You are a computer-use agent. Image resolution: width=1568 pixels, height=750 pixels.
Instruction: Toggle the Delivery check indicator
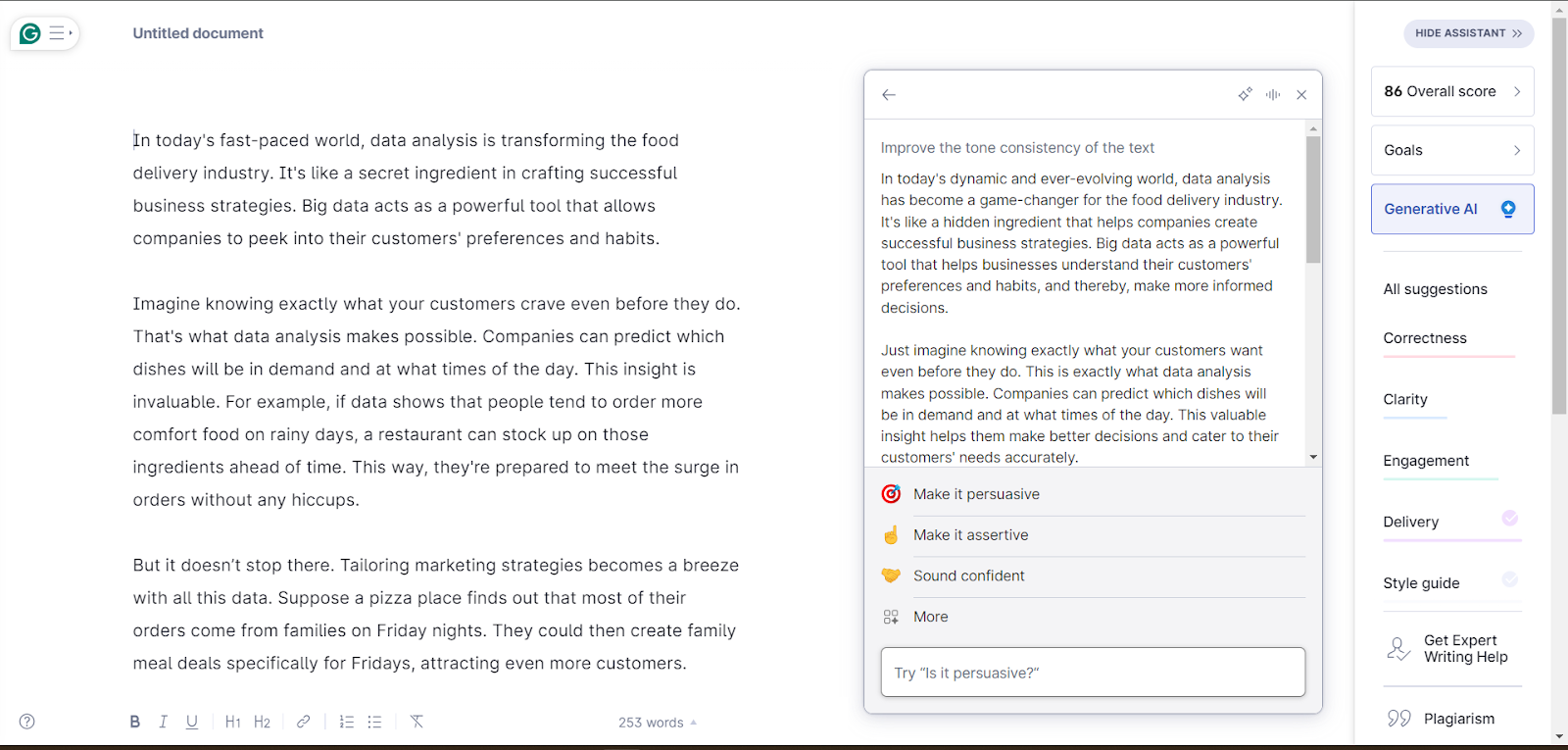point(1510,518)
